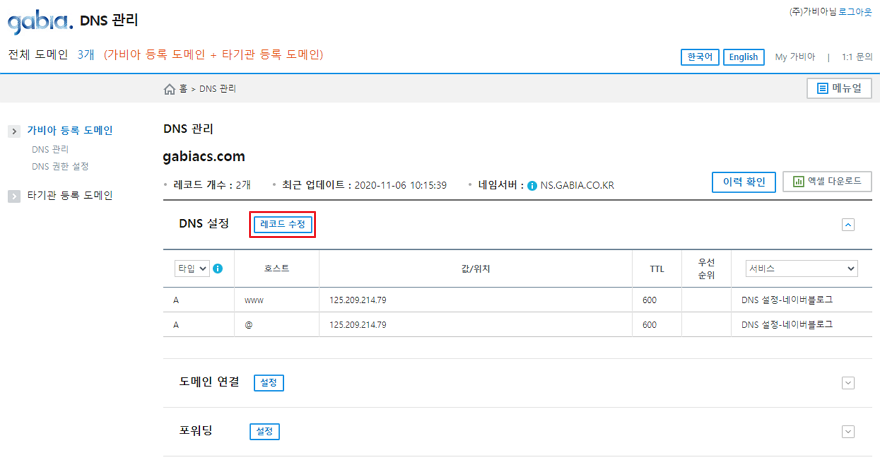Click the 이력 확인 button
The image size is (880, 460).
pyautogui.click(x=744, y=182)
